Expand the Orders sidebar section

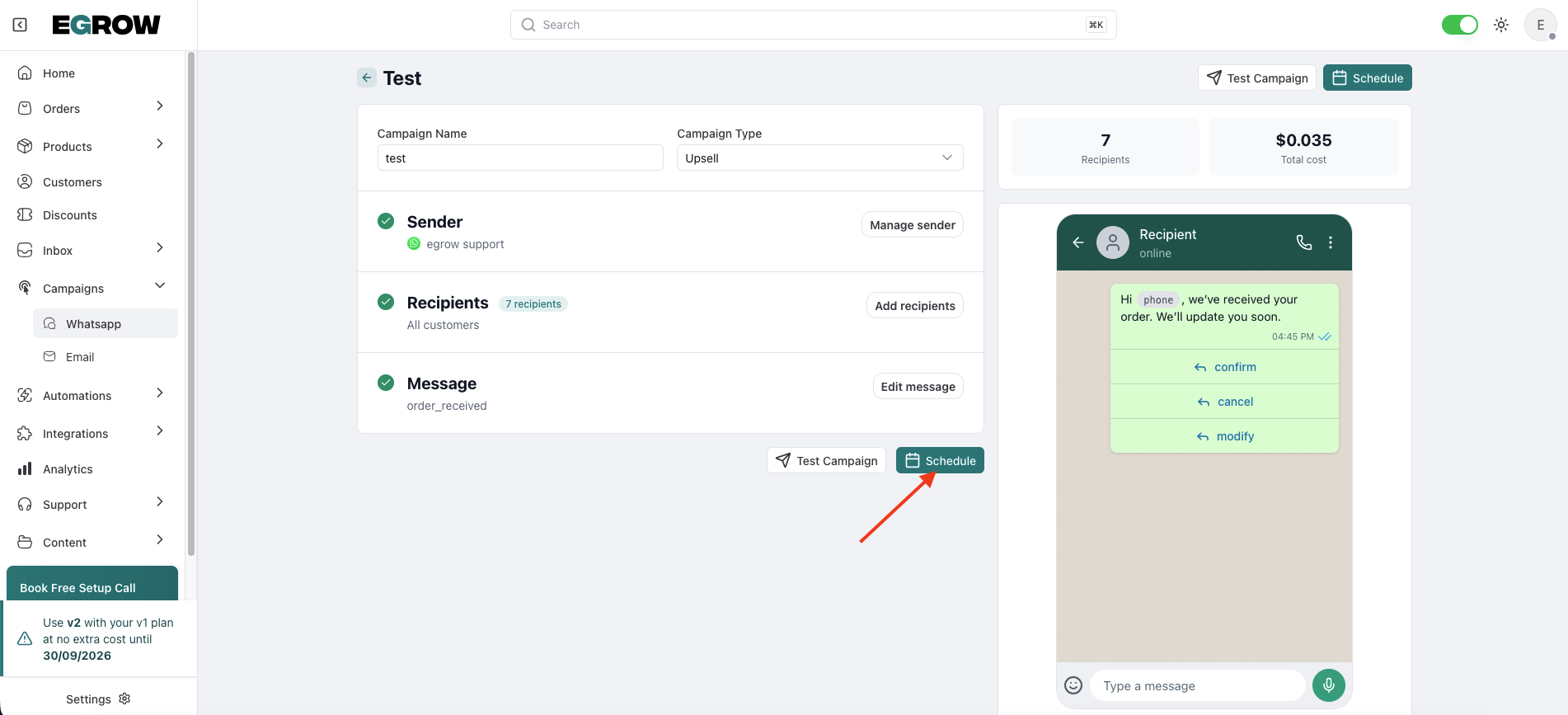(x=160, y=106)
